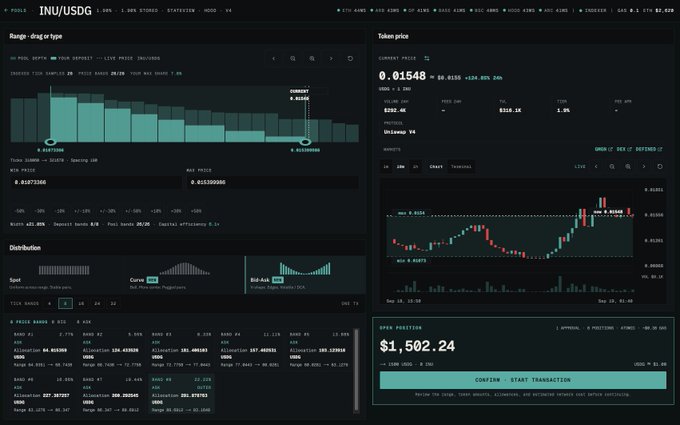The width and height of the screenshot is (680, 425).
Task: Switch chart interval to 1m
Action: [x=386, y=167]
